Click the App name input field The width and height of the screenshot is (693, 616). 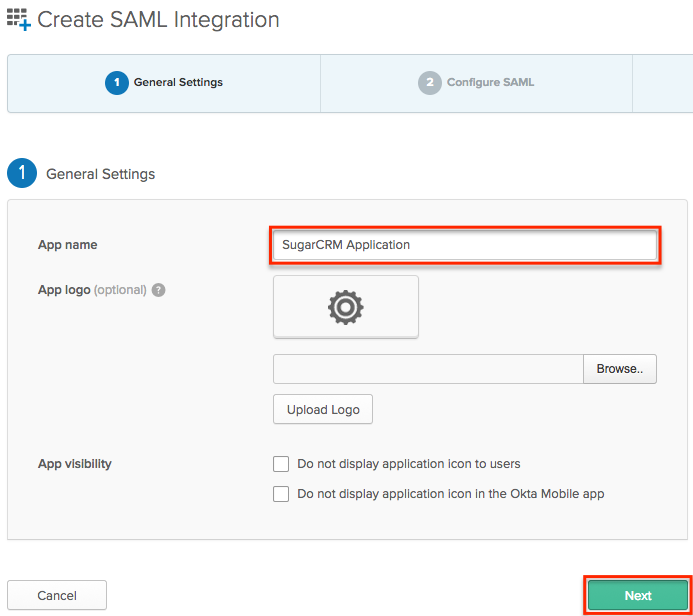(x=465, y=245)
